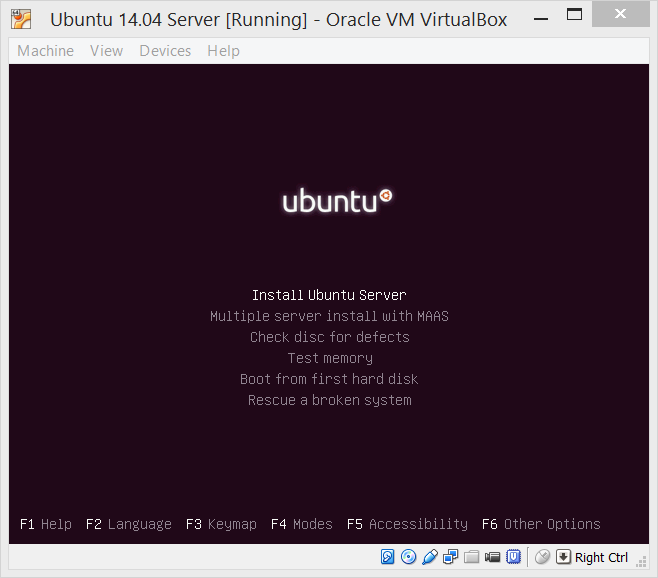Open the View menu
This screenshot has height=578, width=658.
[x=107, y=51]
